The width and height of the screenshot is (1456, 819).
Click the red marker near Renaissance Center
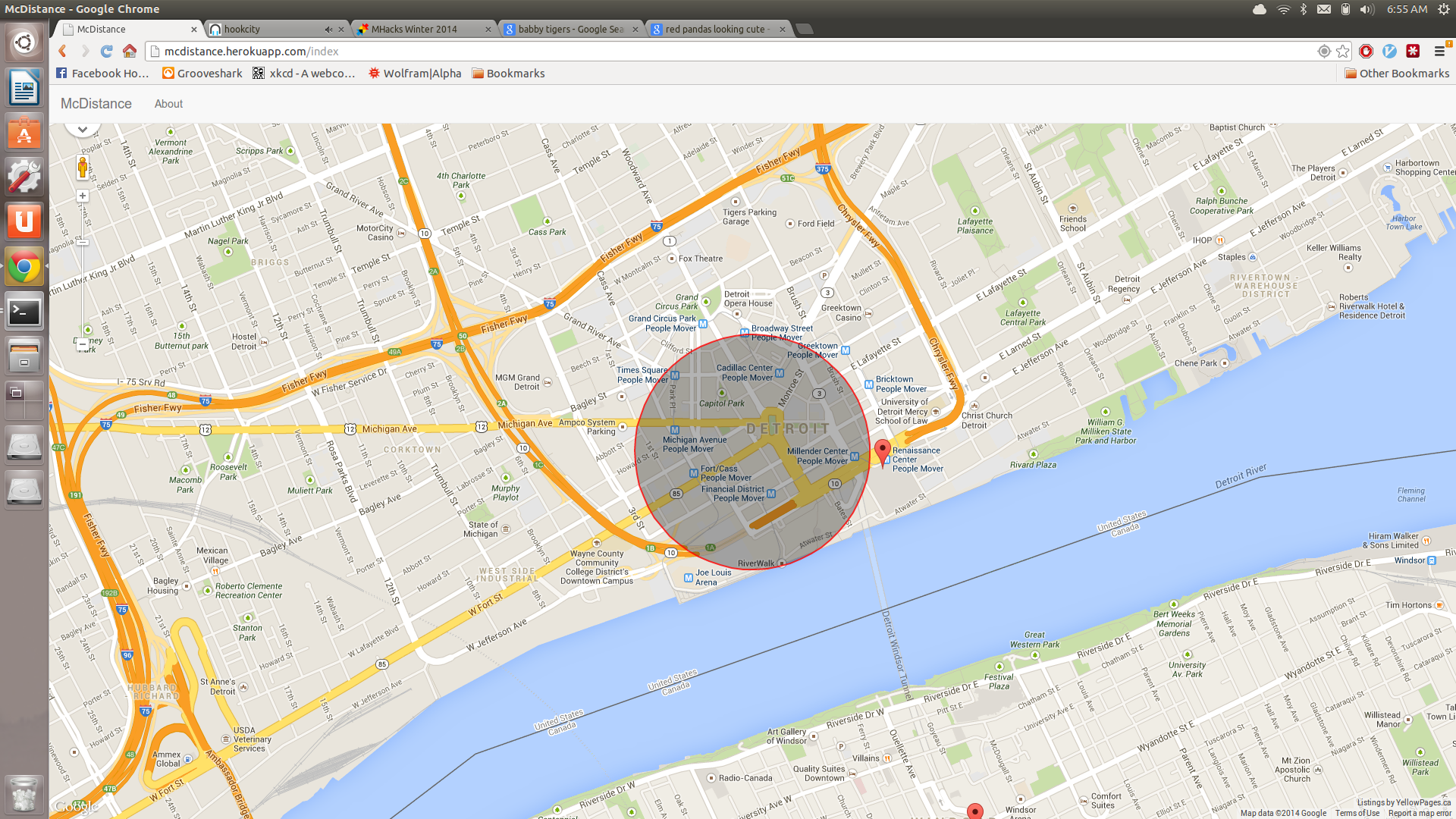(882, 450)
